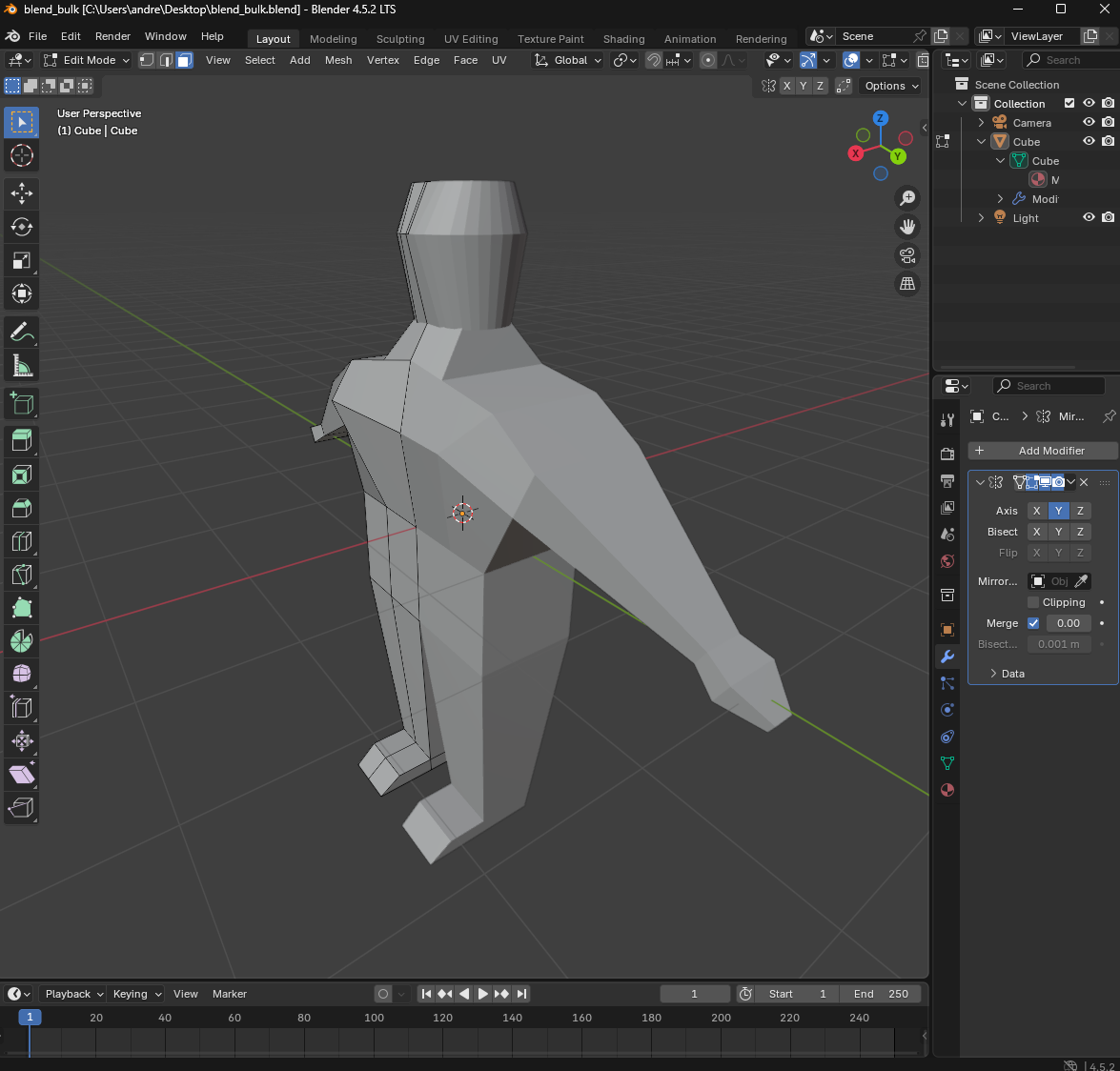The height and width of the screenshot is (1071, 1120).
Task: Open the Playback dropdown in timeline
Action: tap(73, 994)
